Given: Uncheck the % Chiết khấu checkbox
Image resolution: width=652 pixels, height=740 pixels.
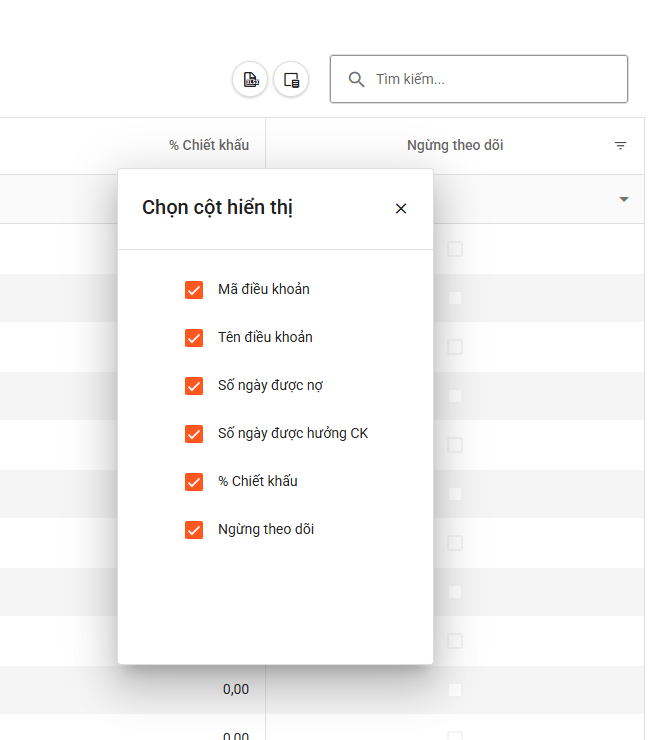Looking at the screenshot, I should tap(194, 482).
